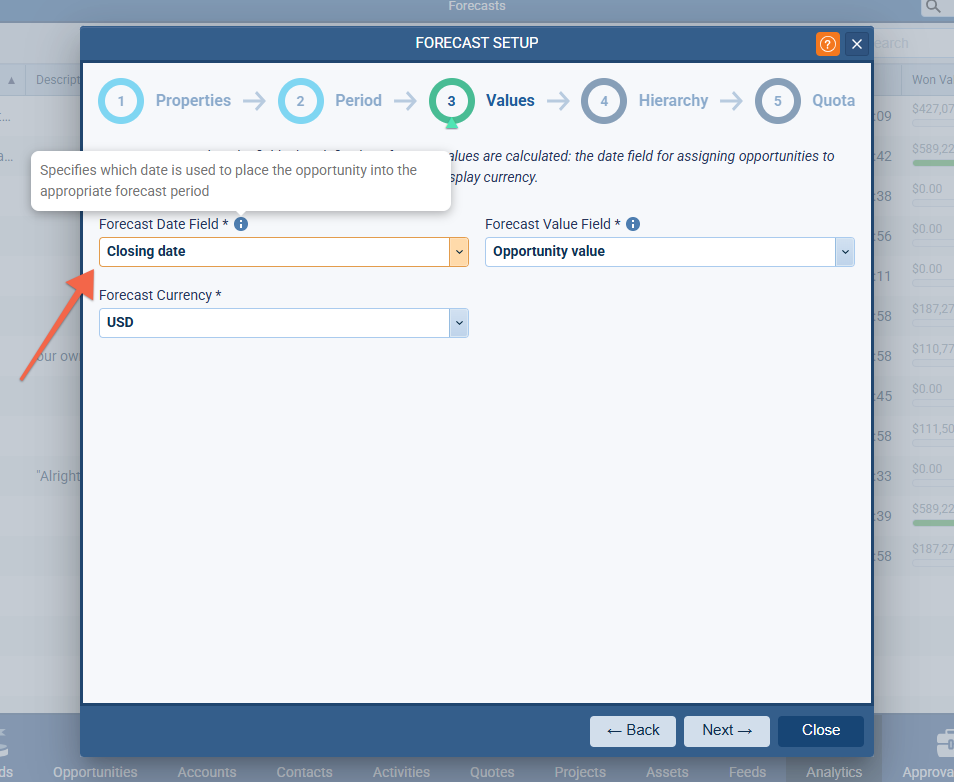Expand the Forecast Value Field dropdown

[845, 252]
